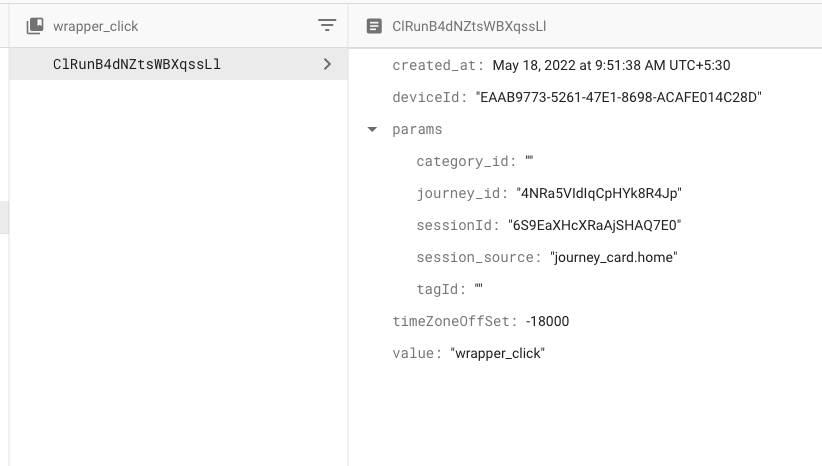Select the deviceId field name
The width and height of the screenshot is (822, 466).
coord(429,97)
